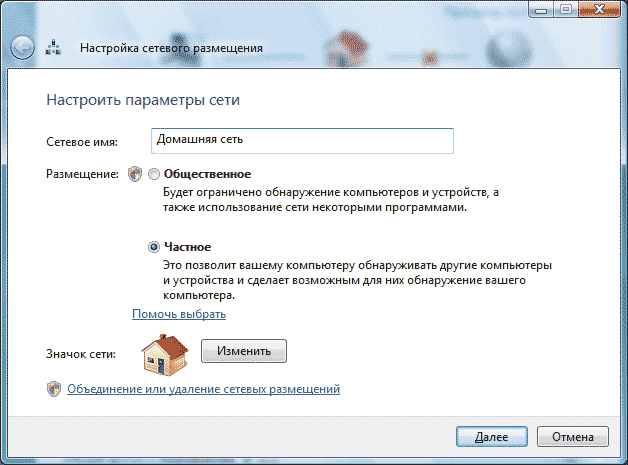The width and height of the screenshot is (628, 465).
Task: Proceed with the Далее button
Action: (x=491, y=437)
